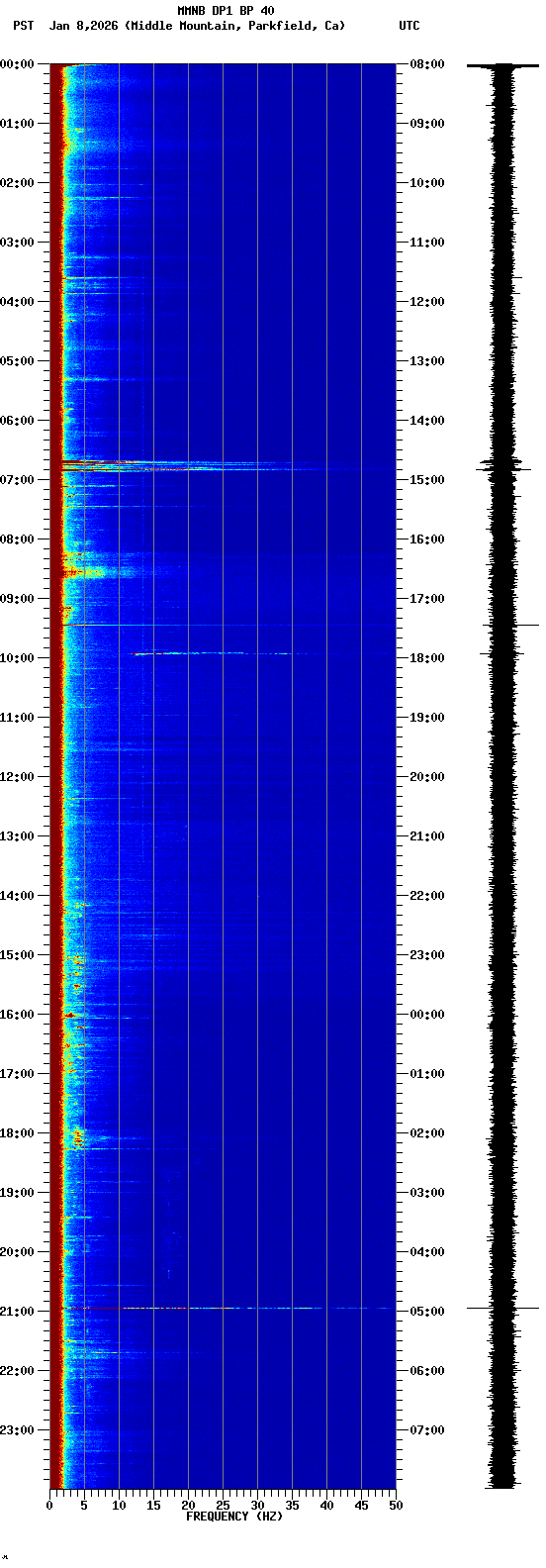
Task: Click the 13:00 UTC time label
Action: (x=427, y=361)
